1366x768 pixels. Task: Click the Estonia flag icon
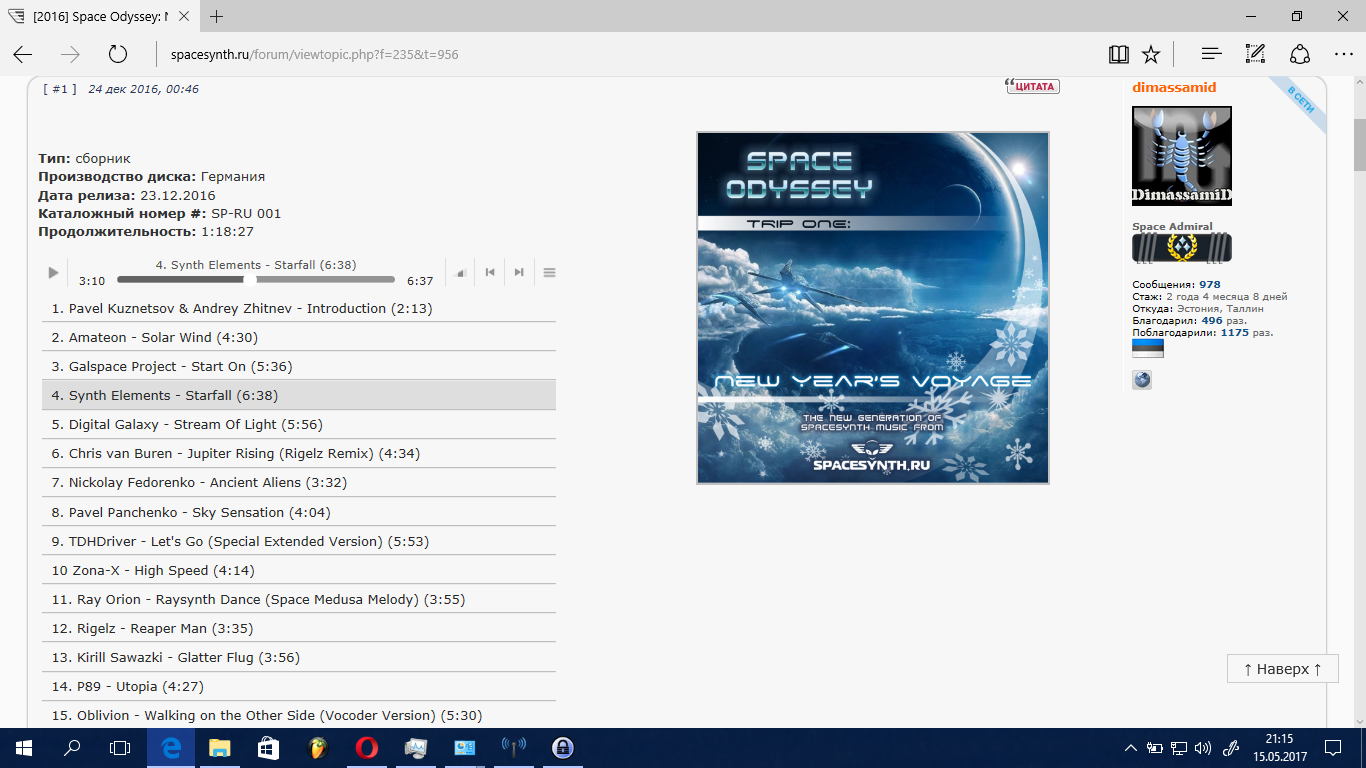point(1148,348)
